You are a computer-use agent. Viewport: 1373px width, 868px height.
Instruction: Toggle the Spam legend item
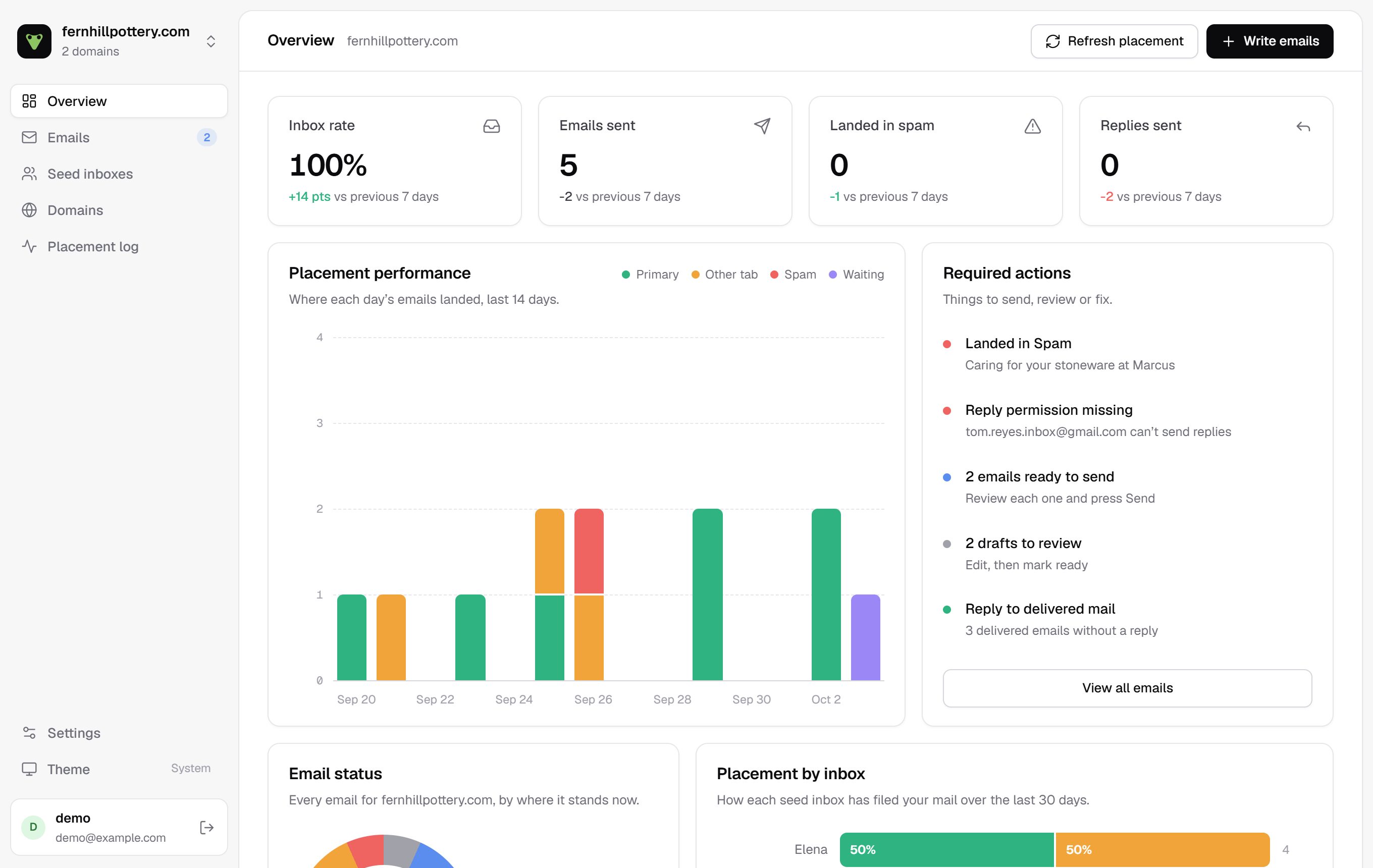click(x=793, y=275)
